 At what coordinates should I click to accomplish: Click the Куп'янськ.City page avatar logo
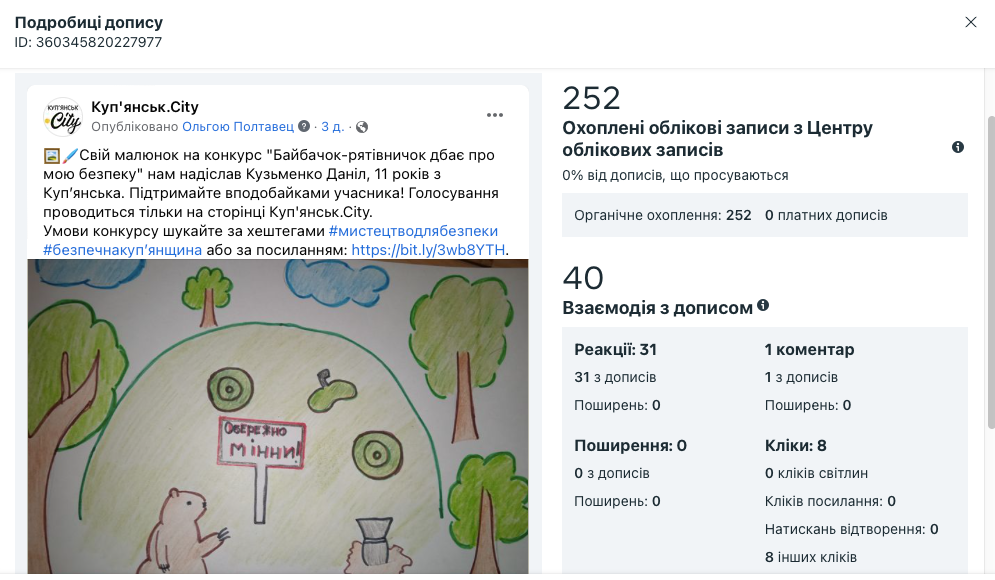pyautogui.click(x=63, y=117)
